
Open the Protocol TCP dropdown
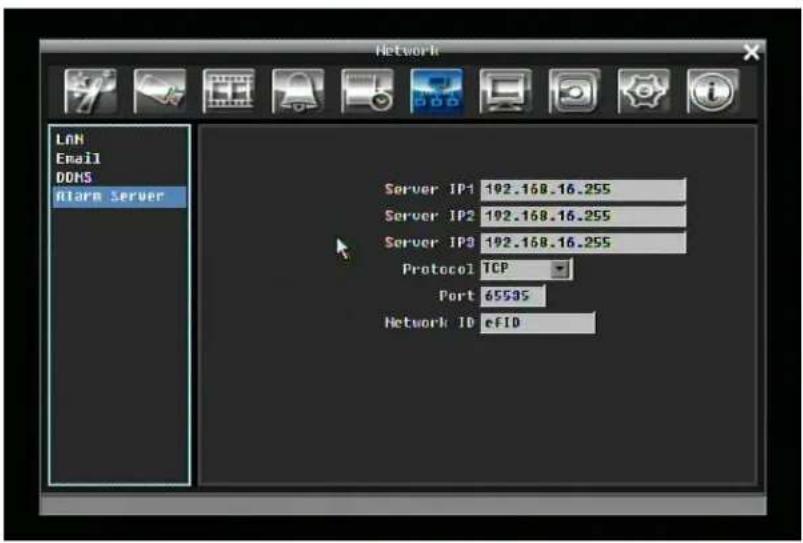(x=527, y=269)
